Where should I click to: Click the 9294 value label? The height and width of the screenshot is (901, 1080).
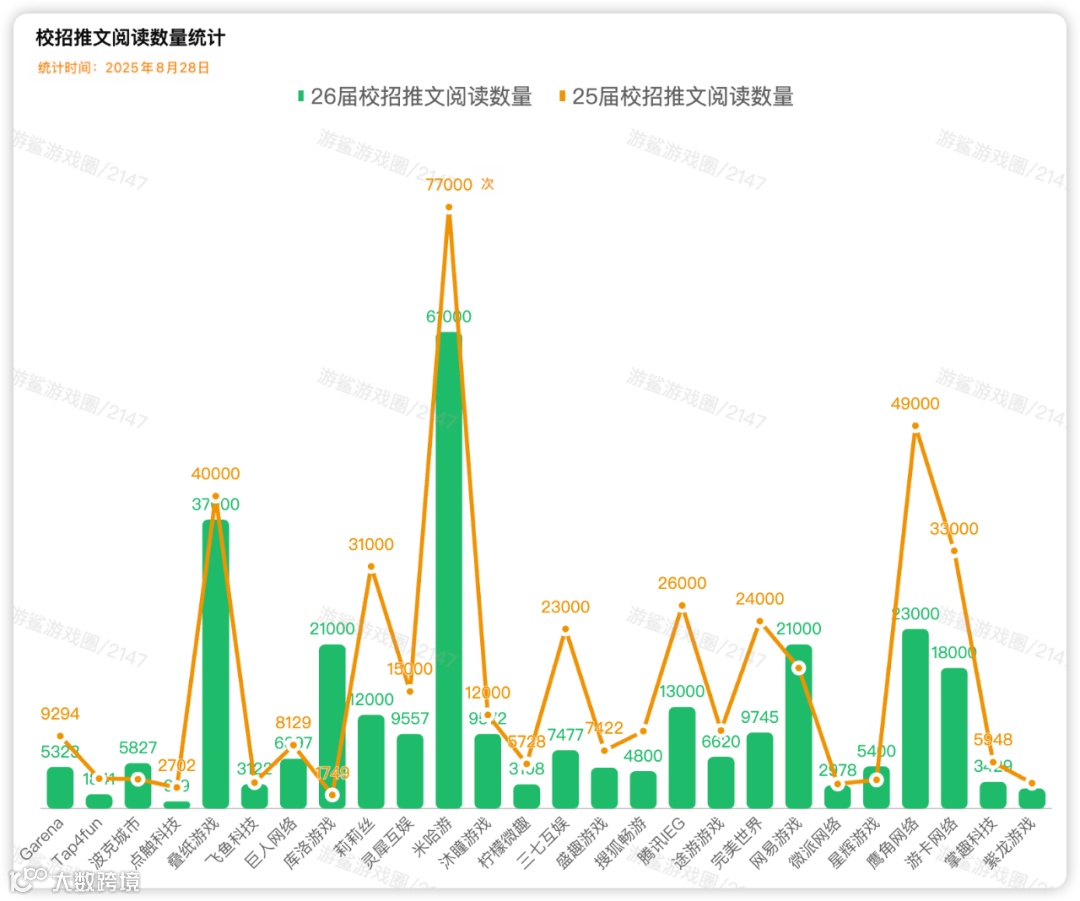click(x=60, y=714)
